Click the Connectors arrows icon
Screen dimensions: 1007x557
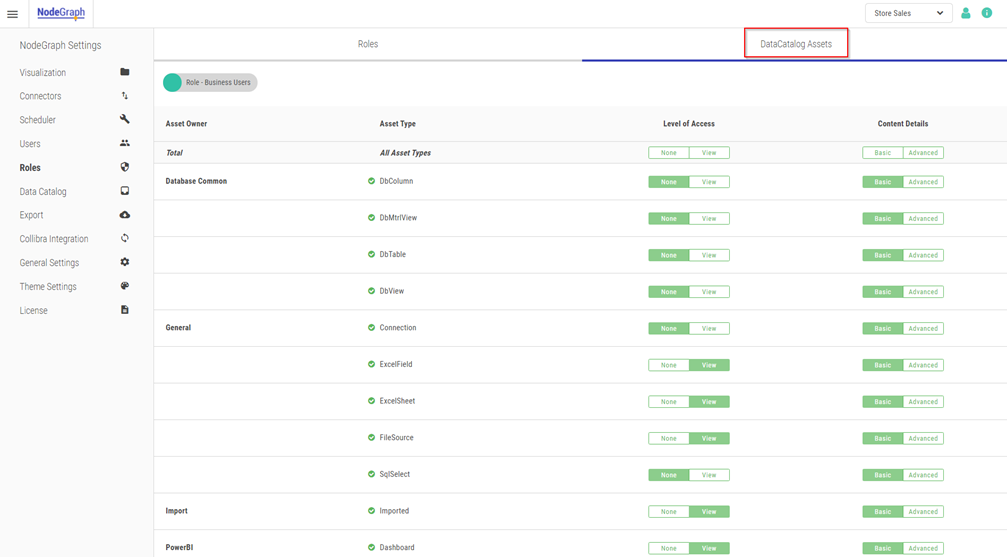click(x=125, y=96)
